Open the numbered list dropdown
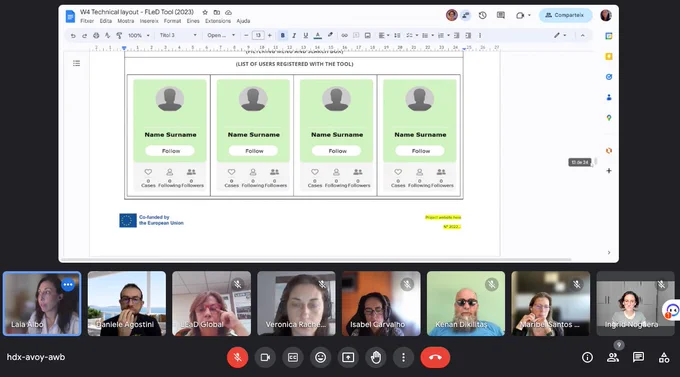Screen dimensions: 680x377 click(x=443, y=36)
